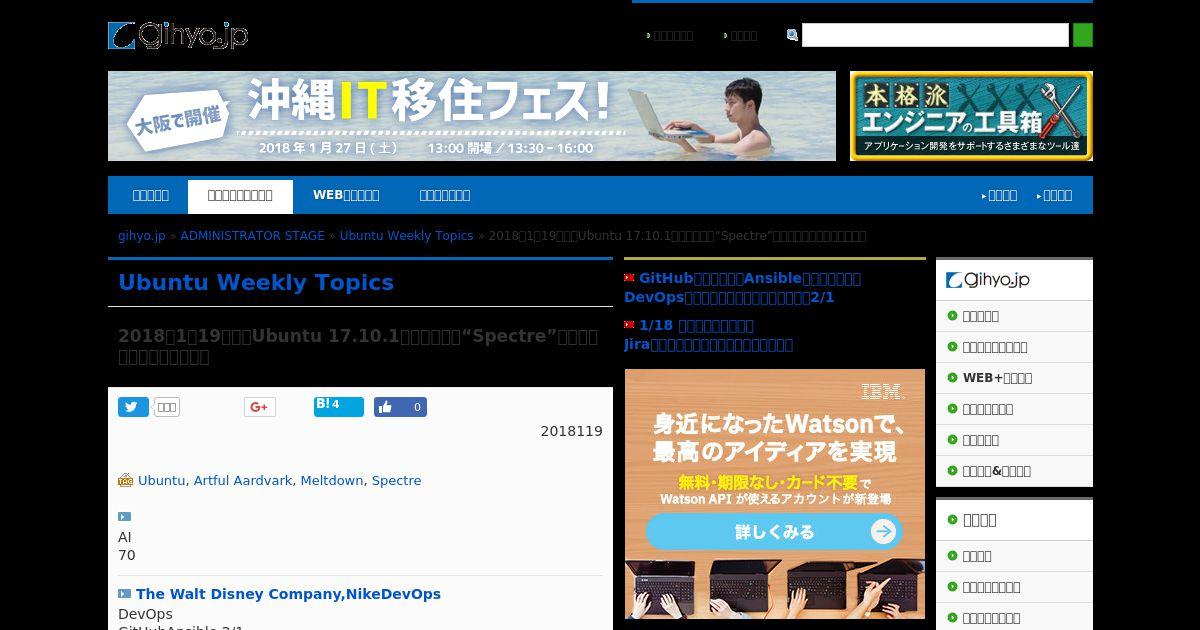The image size is (1200, 630).
Task: Click red flag icon beside GitHub Ansible headline
Action: pyautogui.click(x=630, y=278)
